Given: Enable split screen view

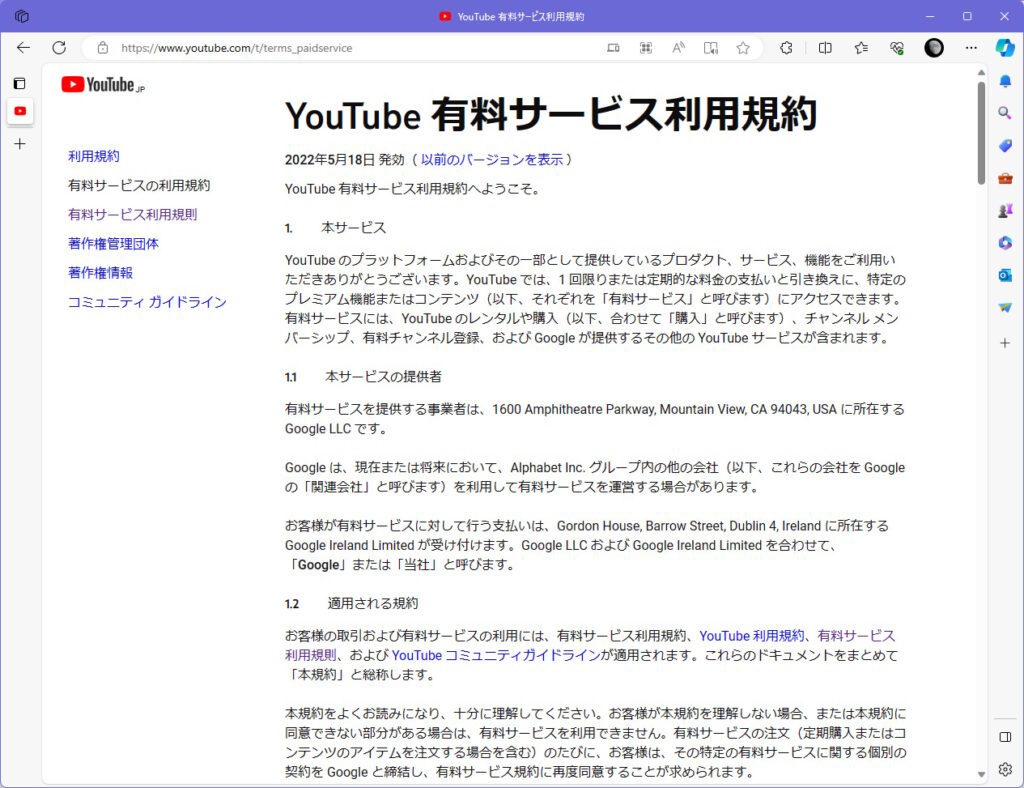Looking at the screenshot, I should (825, 48).
